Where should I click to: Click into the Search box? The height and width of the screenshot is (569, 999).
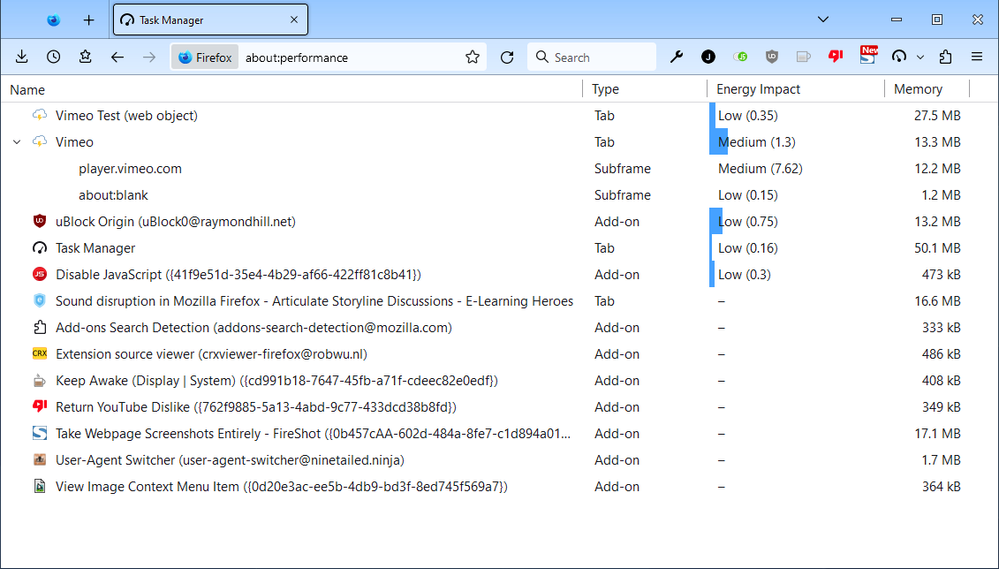[x=591, y=57]
